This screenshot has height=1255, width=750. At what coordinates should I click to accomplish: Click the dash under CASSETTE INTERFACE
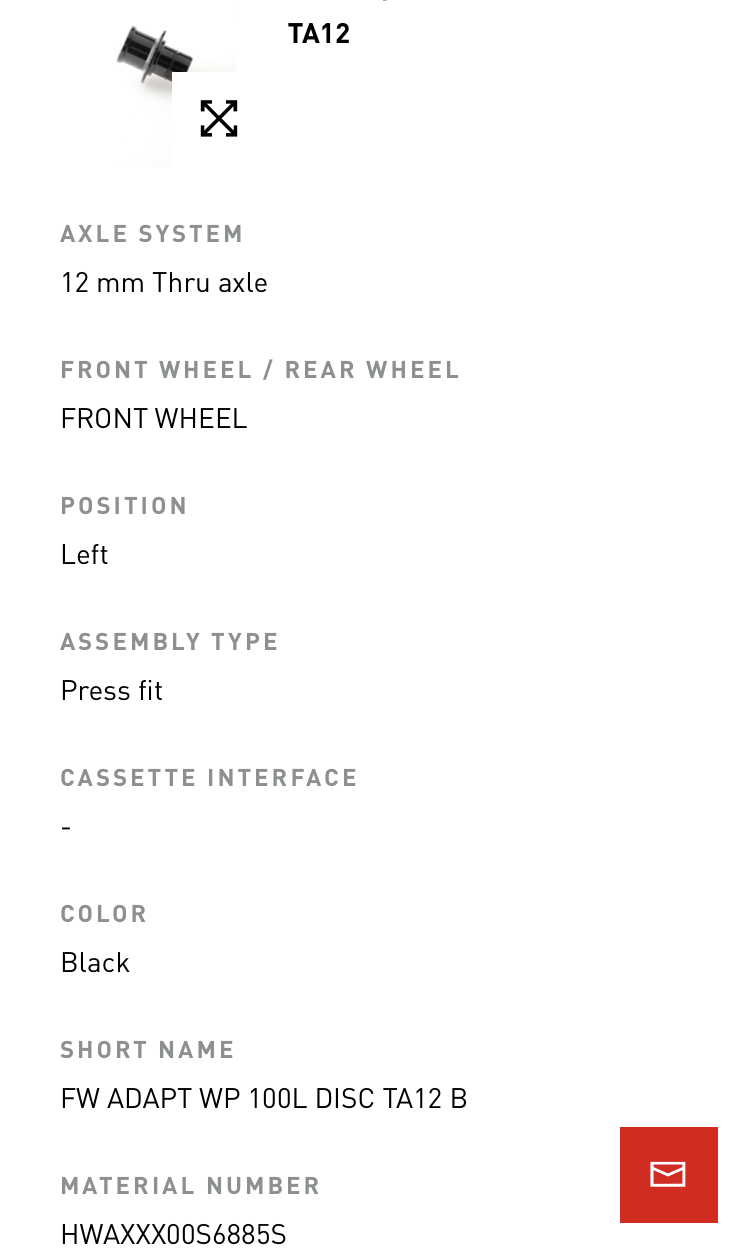(66, 827)
